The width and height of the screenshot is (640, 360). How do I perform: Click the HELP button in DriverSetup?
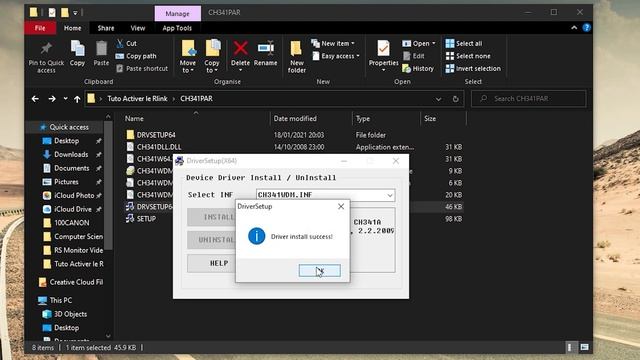pyautogui.click(x=211, y=263)
